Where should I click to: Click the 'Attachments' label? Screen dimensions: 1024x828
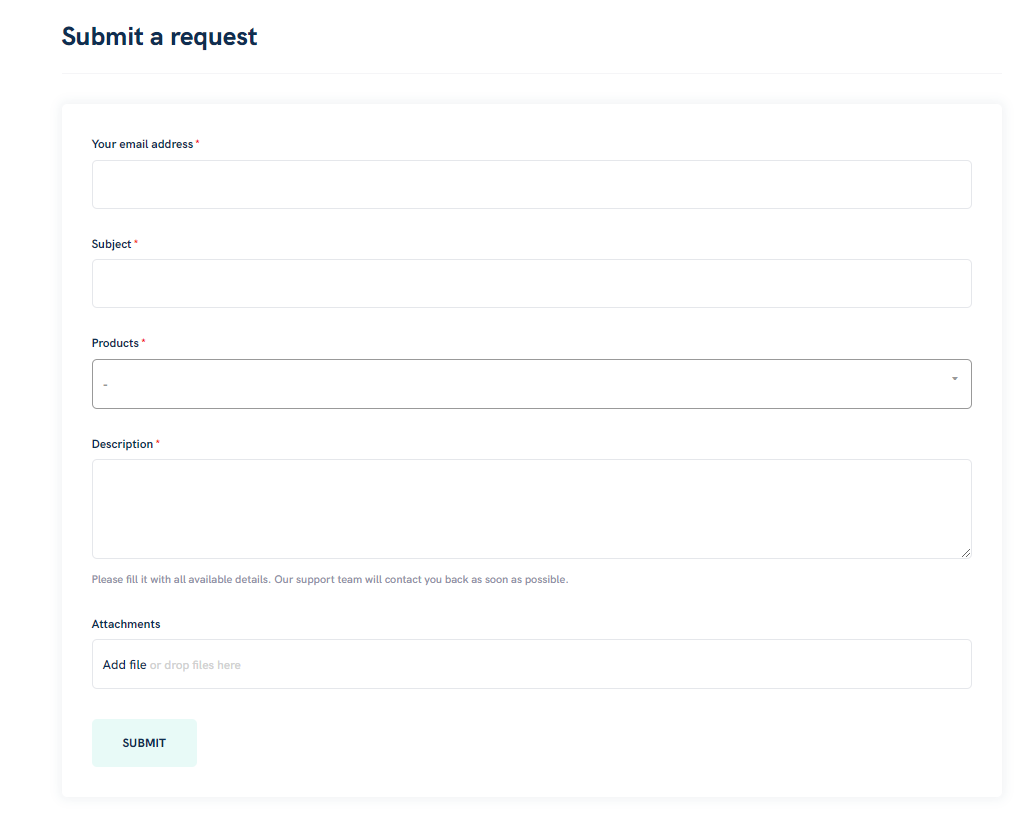click(x=126, y=624)
